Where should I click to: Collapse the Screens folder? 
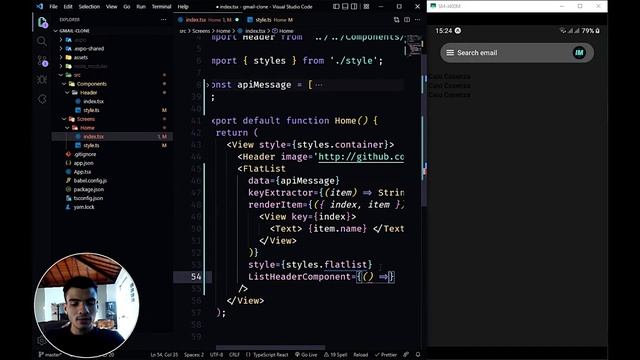[x=86, y=119]
